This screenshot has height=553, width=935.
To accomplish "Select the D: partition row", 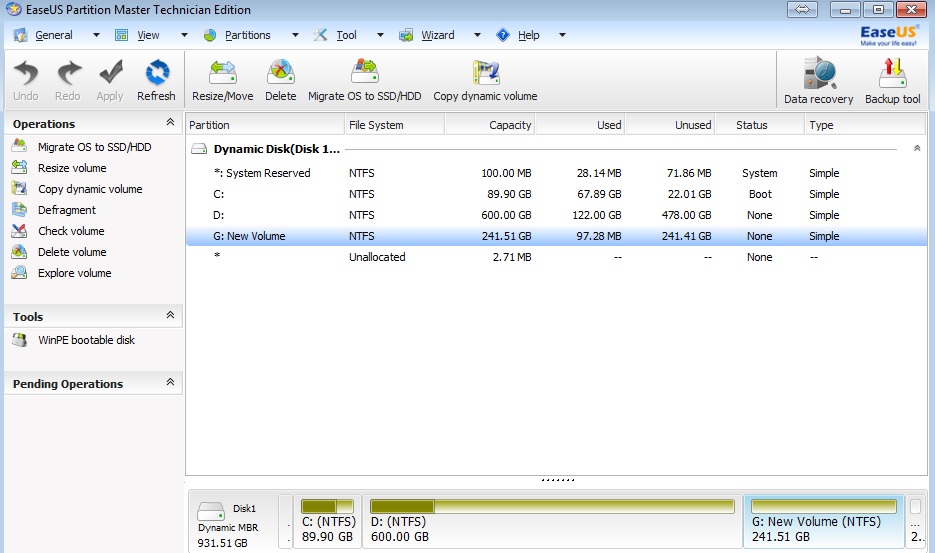I will point(556,215).
